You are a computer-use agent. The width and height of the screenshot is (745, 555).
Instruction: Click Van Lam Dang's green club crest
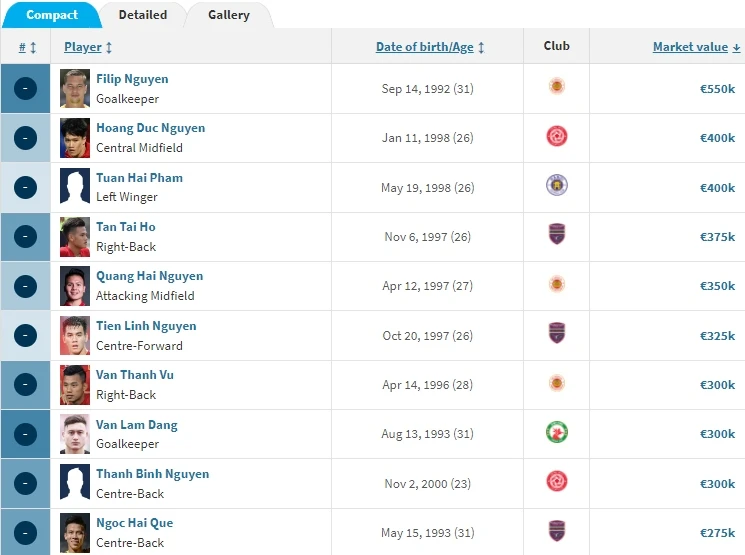(557, 433)
